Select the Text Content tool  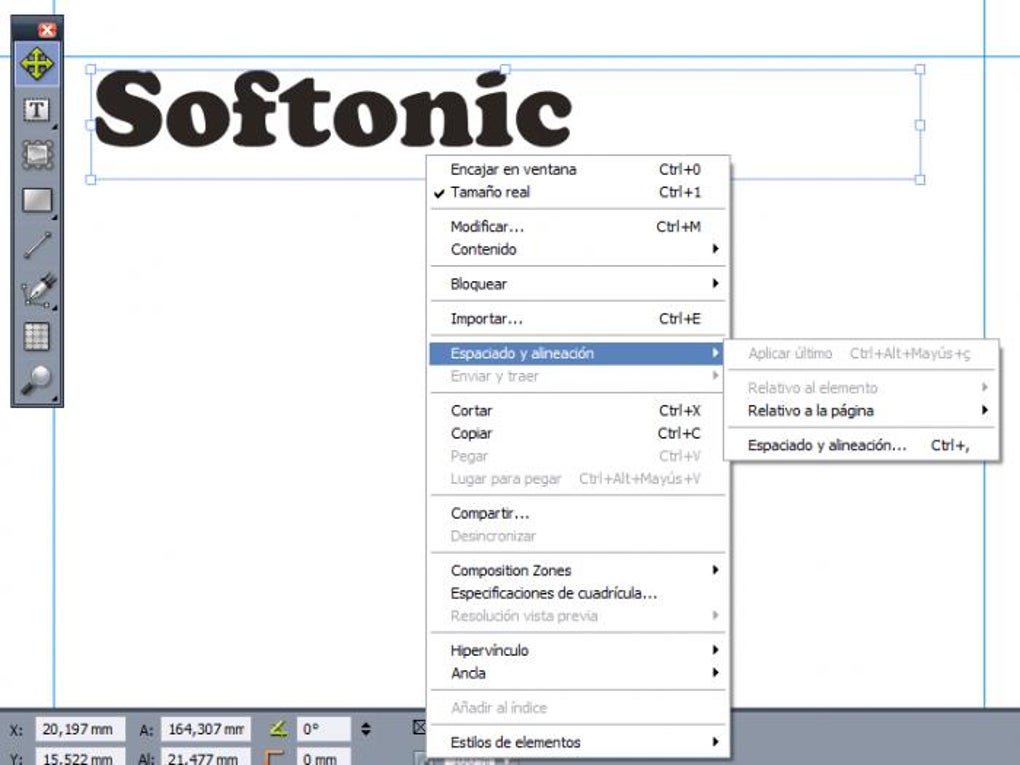(x=37, y=111)
